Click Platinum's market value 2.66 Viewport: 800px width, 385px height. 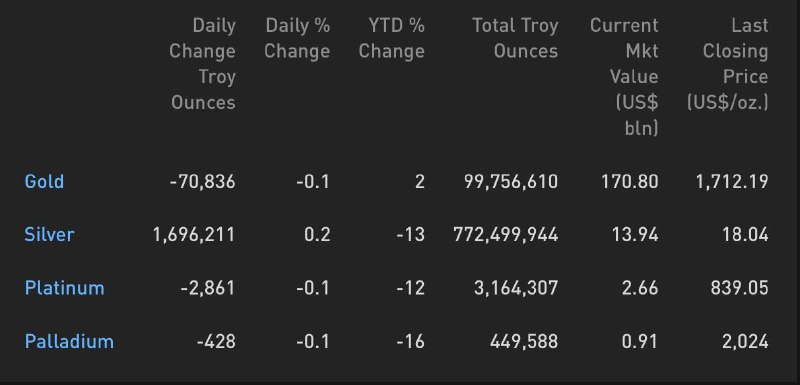[x=640, y=288]
